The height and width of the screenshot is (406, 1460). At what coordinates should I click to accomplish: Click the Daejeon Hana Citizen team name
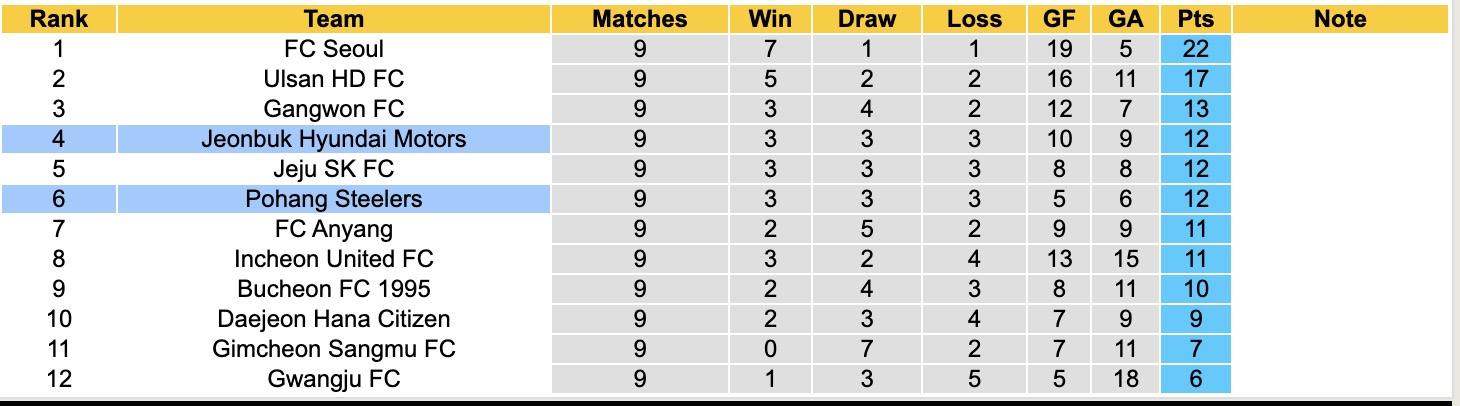point(333,319)
